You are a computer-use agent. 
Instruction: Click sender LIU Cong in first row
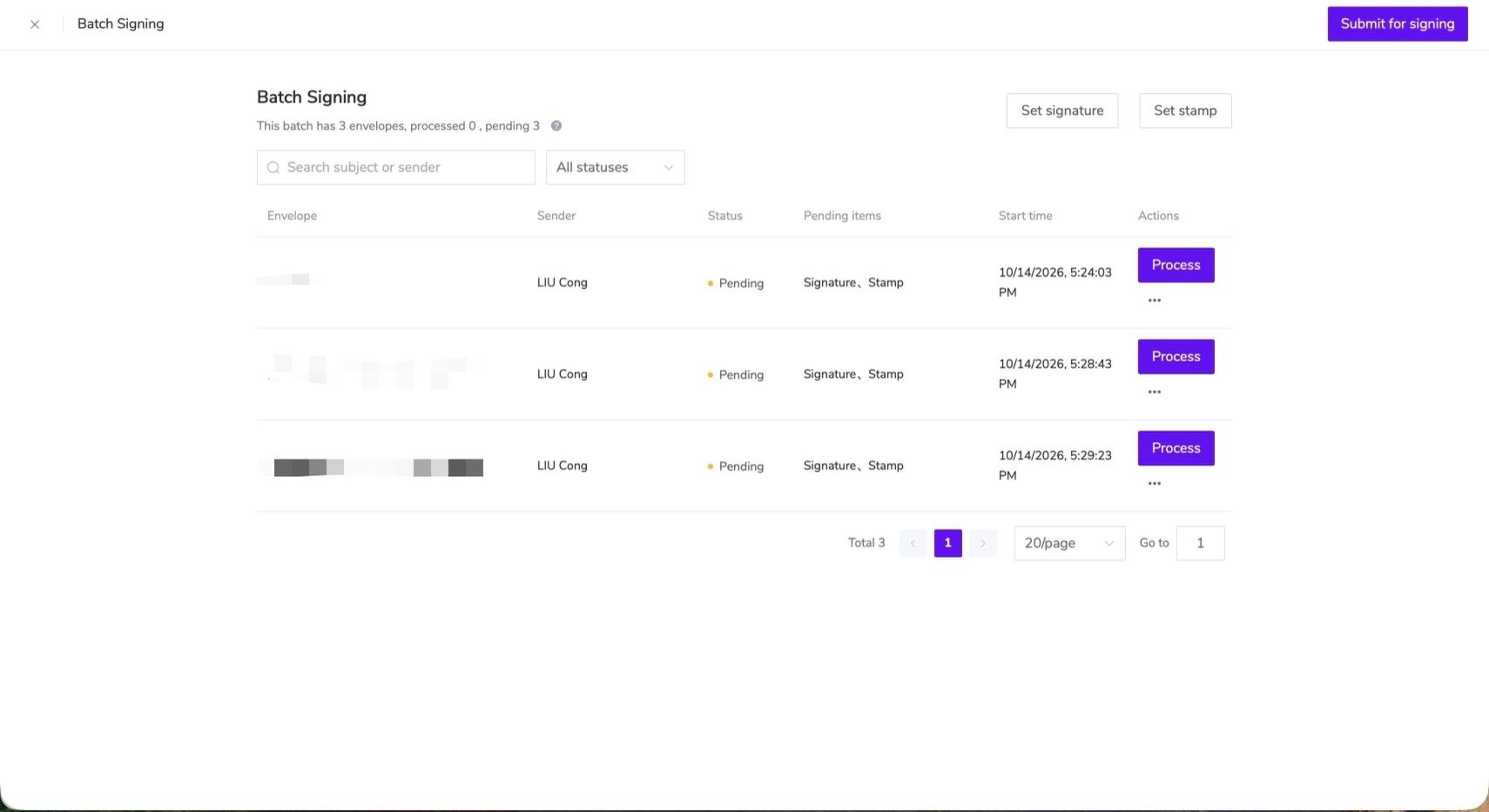[563, 283]
